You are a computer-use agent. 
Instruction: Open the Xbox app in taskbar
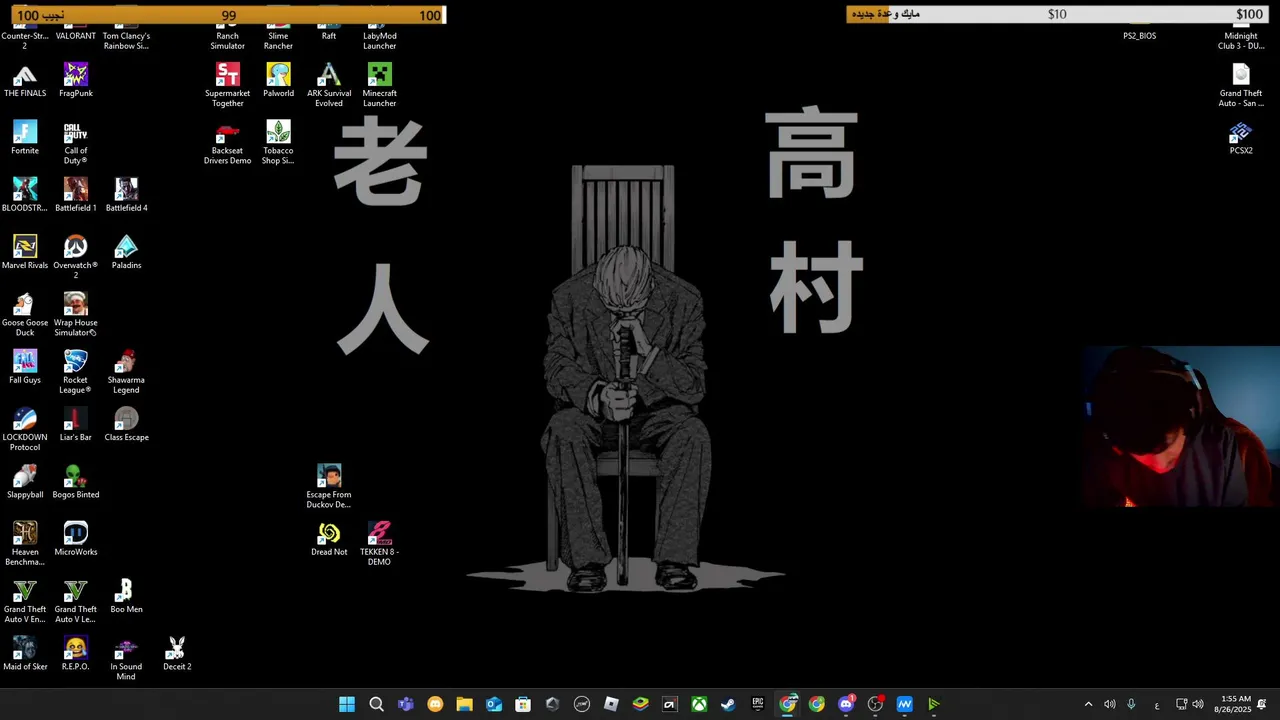pyautogui.click(x=699, y=704)
